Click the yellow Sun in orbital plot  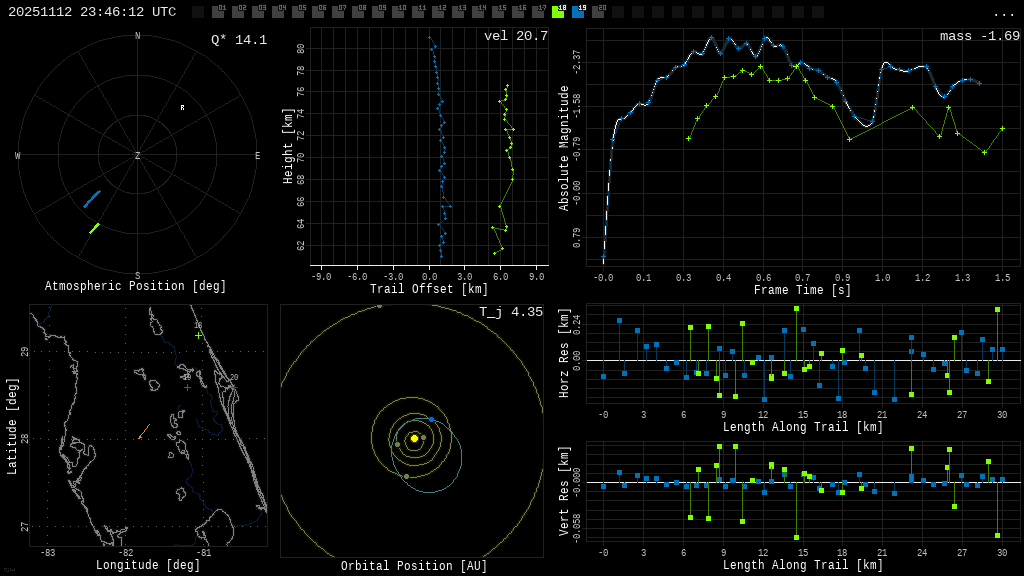coord(414,438)
